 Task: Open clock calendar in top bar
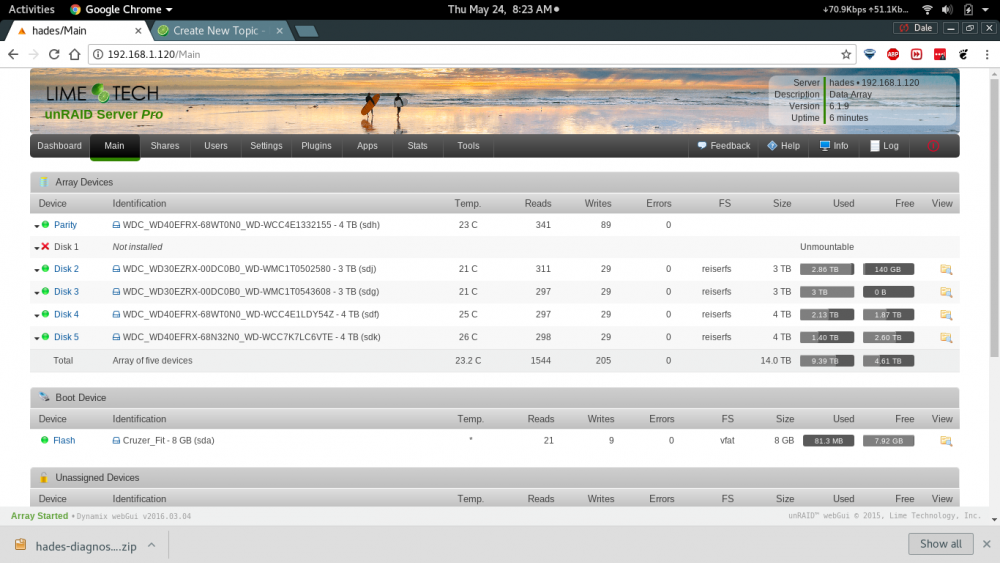point(503,10)
